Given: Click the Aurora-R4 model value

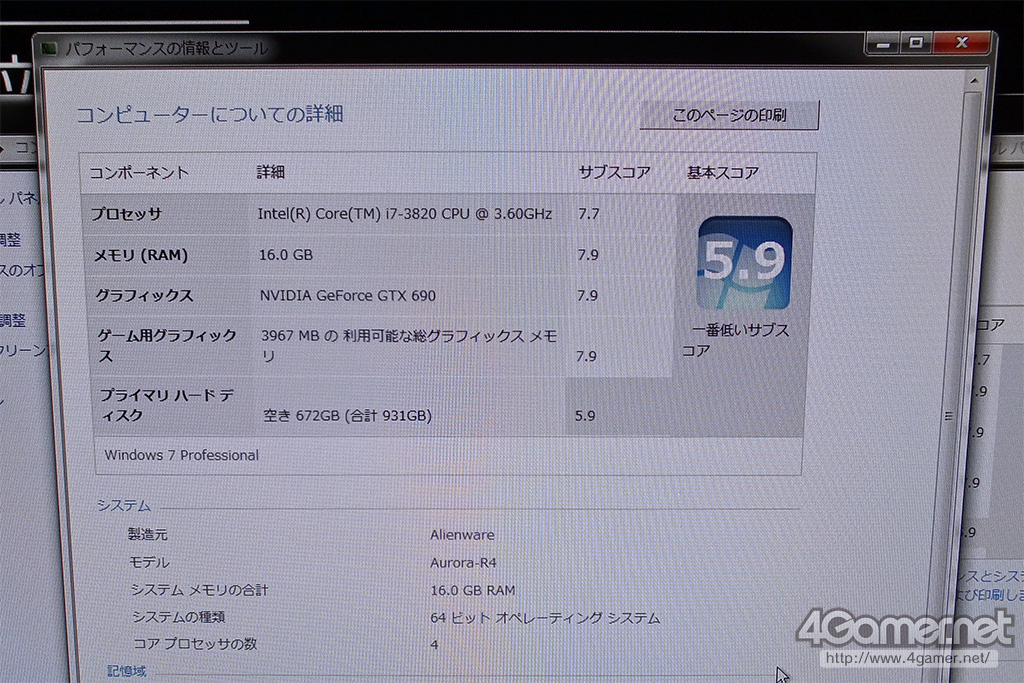Looking at the screenshot, I should click(x=463, y=562).
